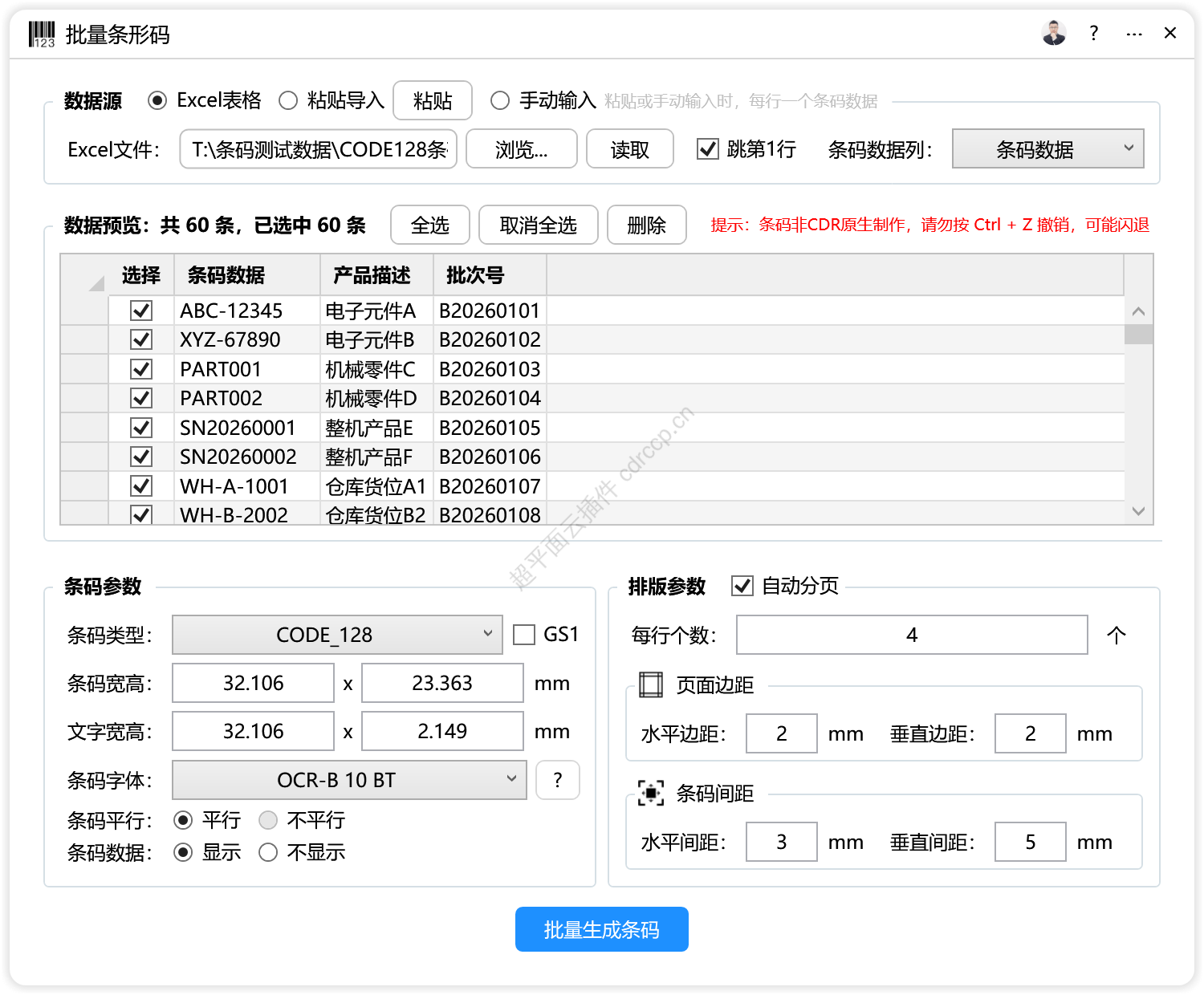
Task: Open the 条码类型 CODE_128 dropdown
Action: [x=337, y=635]
